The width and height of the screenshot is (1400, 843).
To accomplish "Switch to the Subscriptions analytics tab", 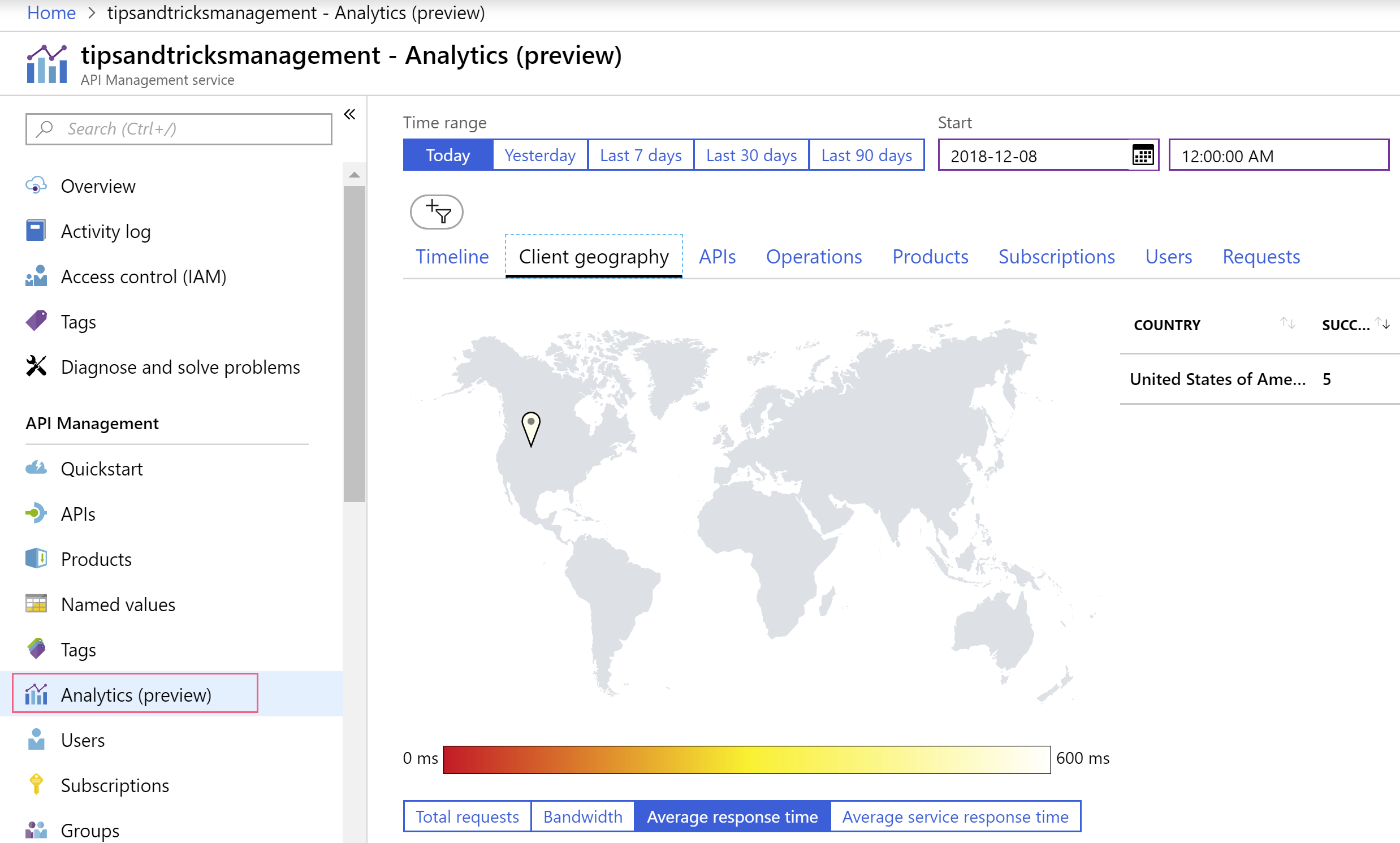I will coord(1057,257).
